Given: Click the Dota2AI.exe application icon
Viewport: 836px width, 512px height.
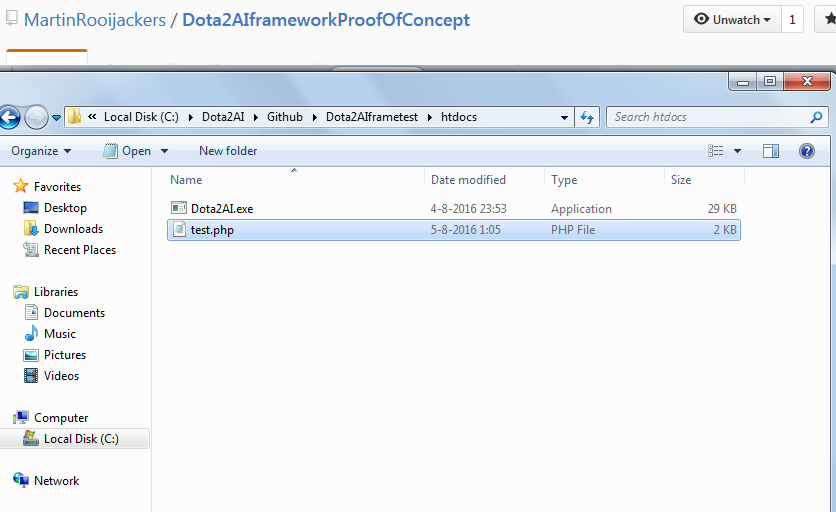Looking at the screenshot, I should [x=179, y=208].
